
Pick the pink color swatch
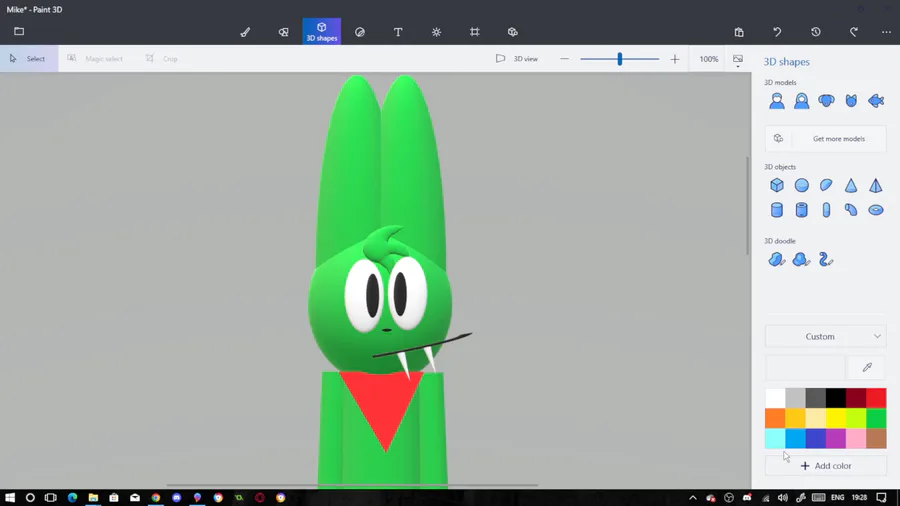point(856,438)
